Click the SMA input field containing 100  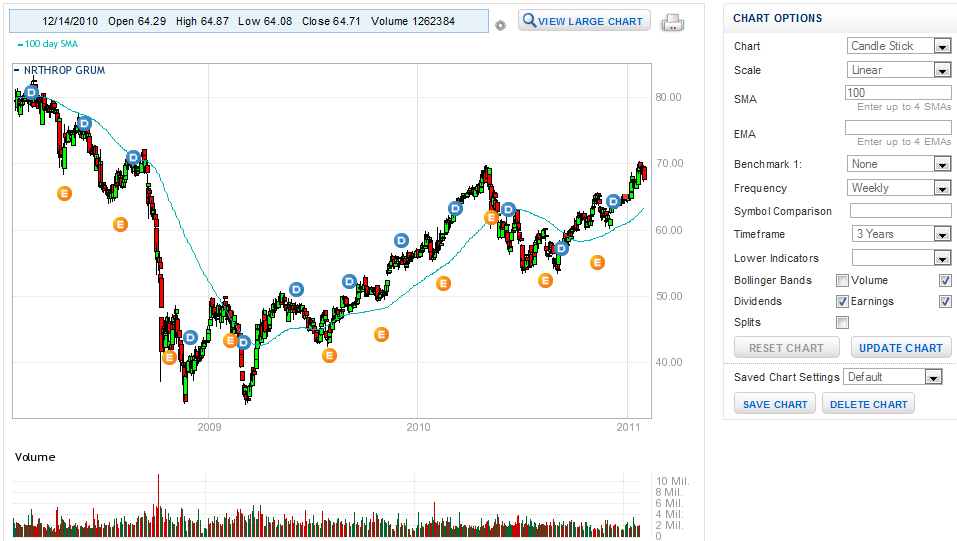tap(898, 93)
